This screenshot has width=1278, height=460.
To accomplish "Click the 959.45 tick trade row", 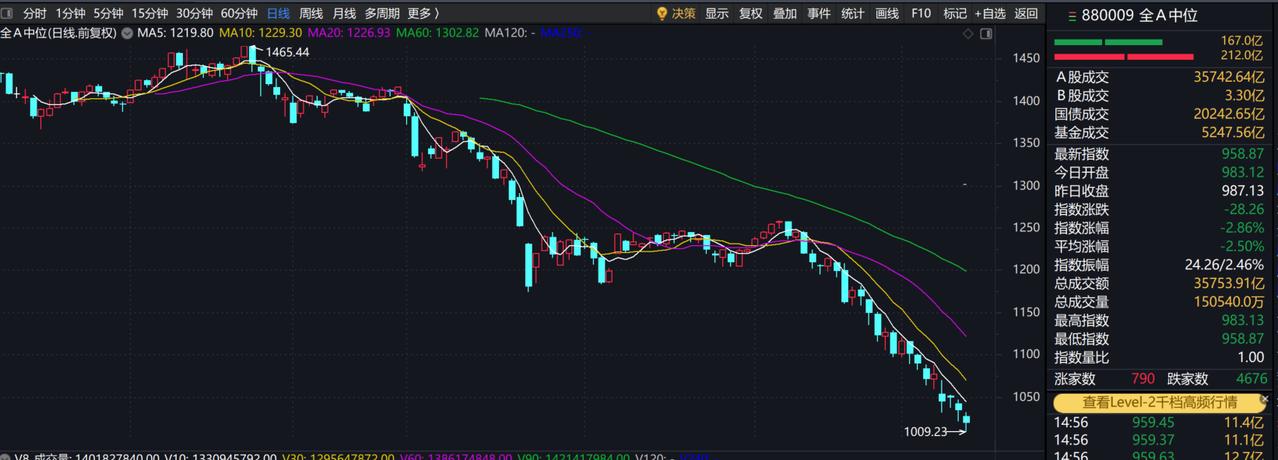I will coord(1162,422).
